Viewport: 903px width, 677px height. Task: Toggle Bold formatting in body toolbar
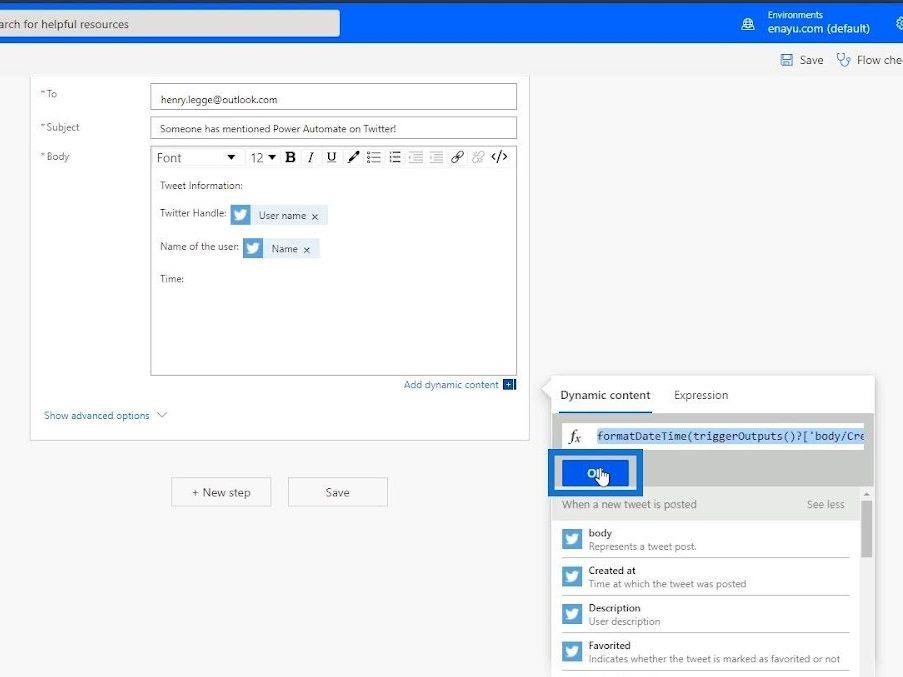290,157
